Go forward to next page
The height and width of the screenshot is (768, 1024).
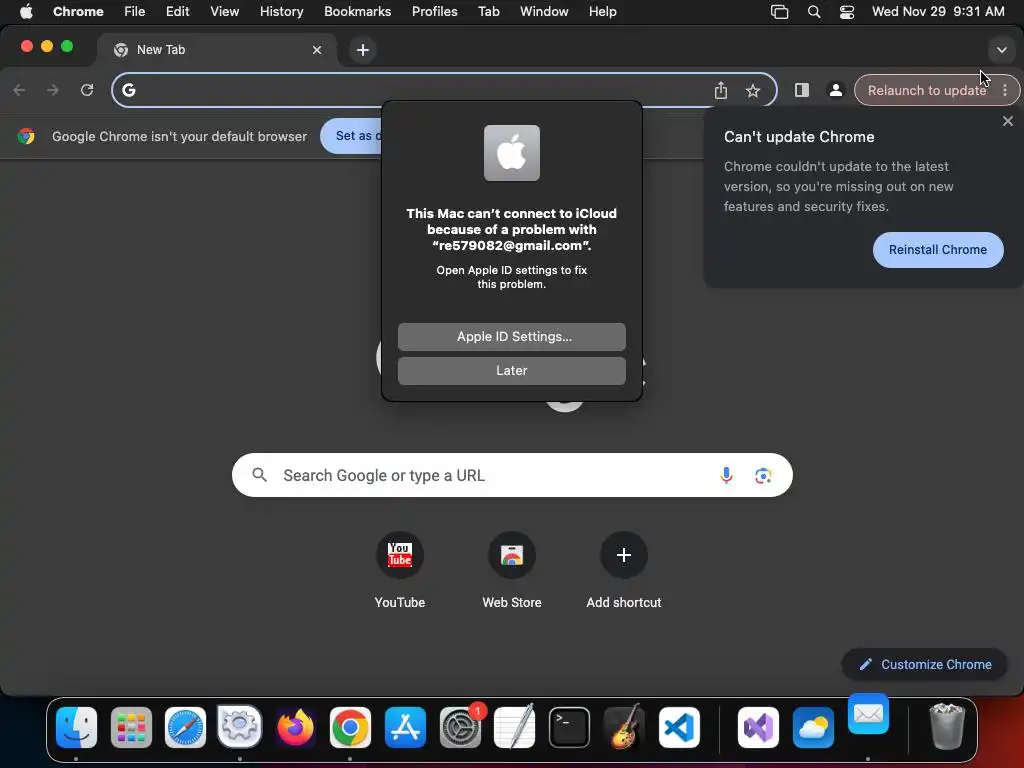click(x=53, y=90)
